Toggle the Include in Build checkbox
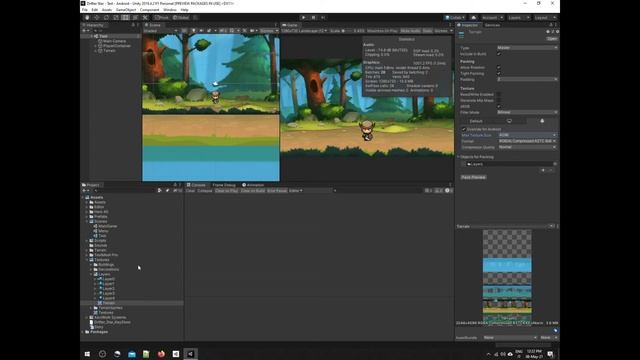Screen dimensions: 640x360 pyautogui.click(x=499, y=54)
